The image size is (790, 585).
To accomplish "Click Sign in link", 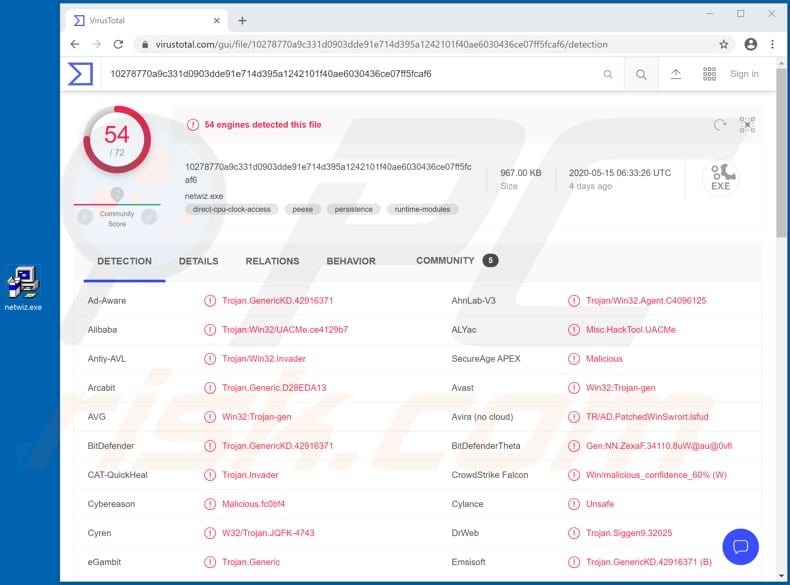I will (x=744, y=74).
